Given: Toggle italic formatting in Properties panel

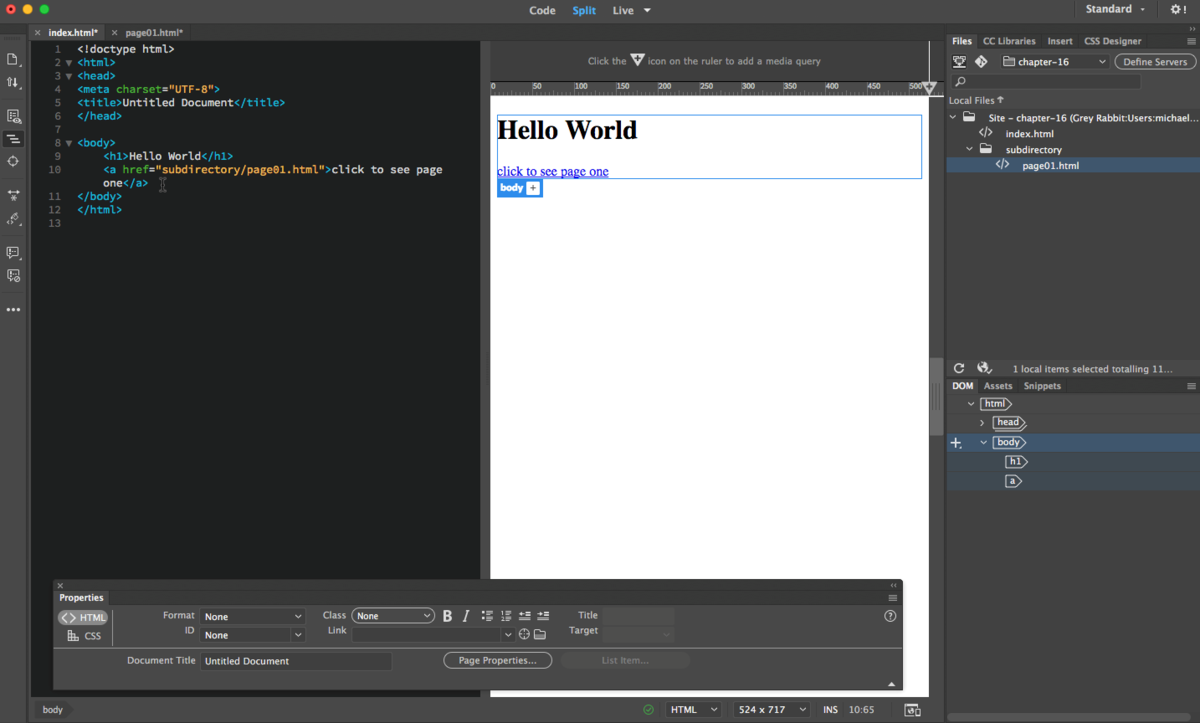Looking at the screenshot, I should [465, 616].
